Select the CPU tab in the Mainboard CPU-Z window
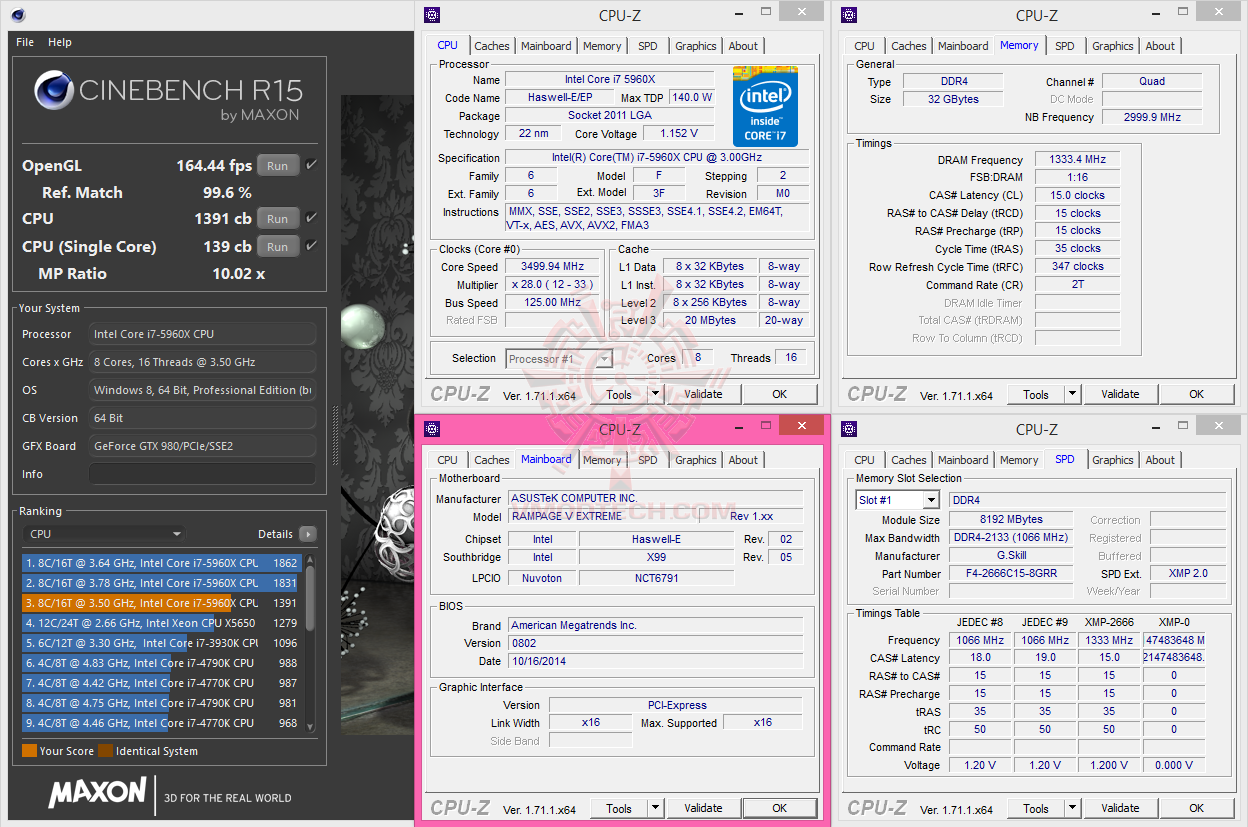The height and width of the screenshot is (827, 1248). coord(448,460)
